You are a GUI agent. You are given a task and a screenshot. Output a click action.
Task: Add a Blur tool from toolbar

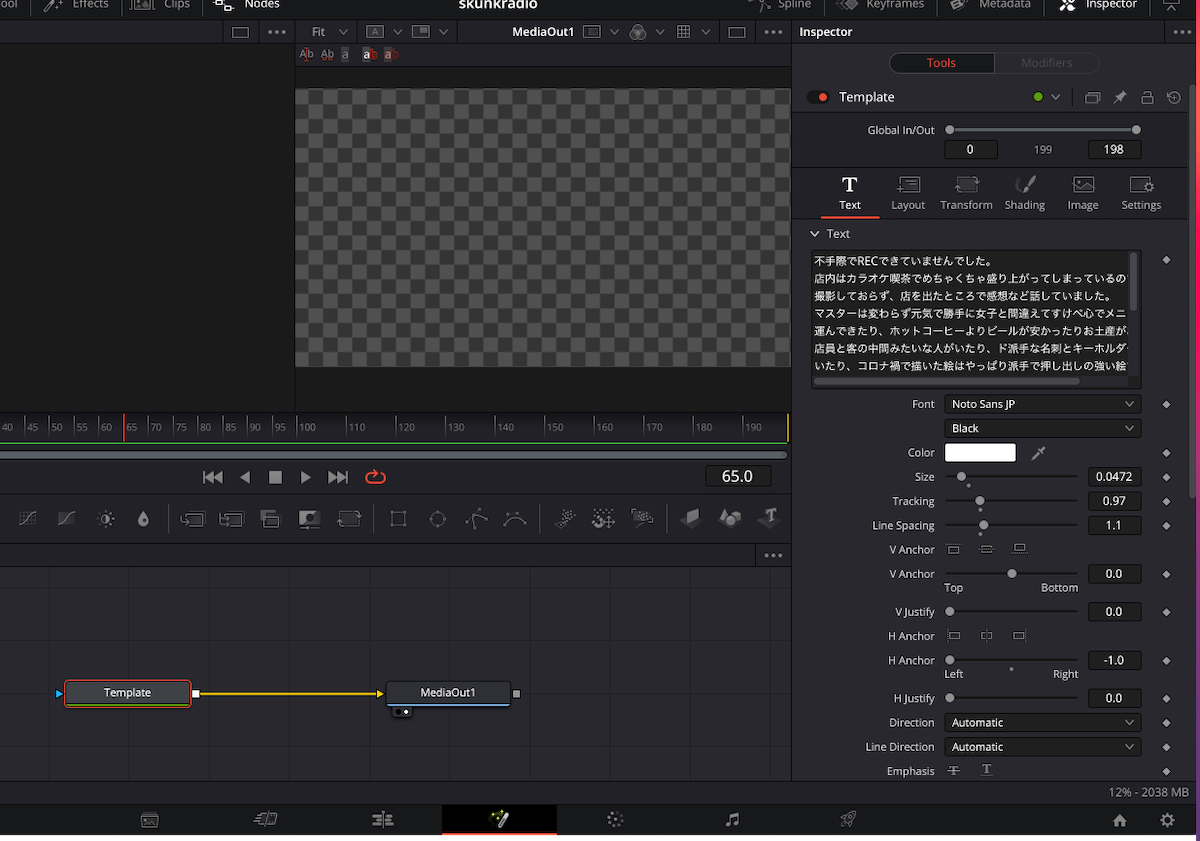(x=143, y=519)
